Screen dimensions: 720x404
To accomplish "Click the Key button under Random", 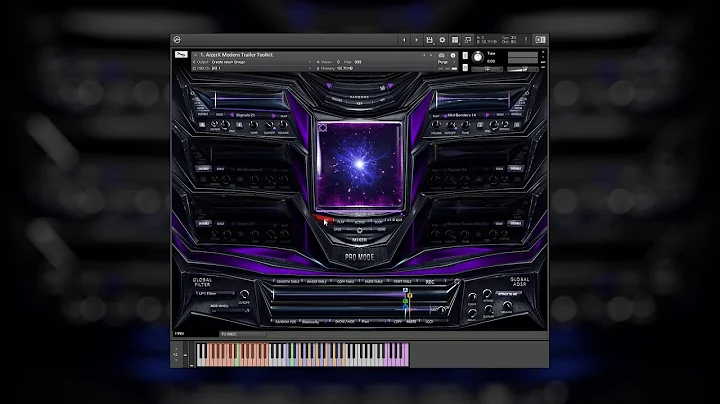I will pyautogui.click(x=360, y=104).
